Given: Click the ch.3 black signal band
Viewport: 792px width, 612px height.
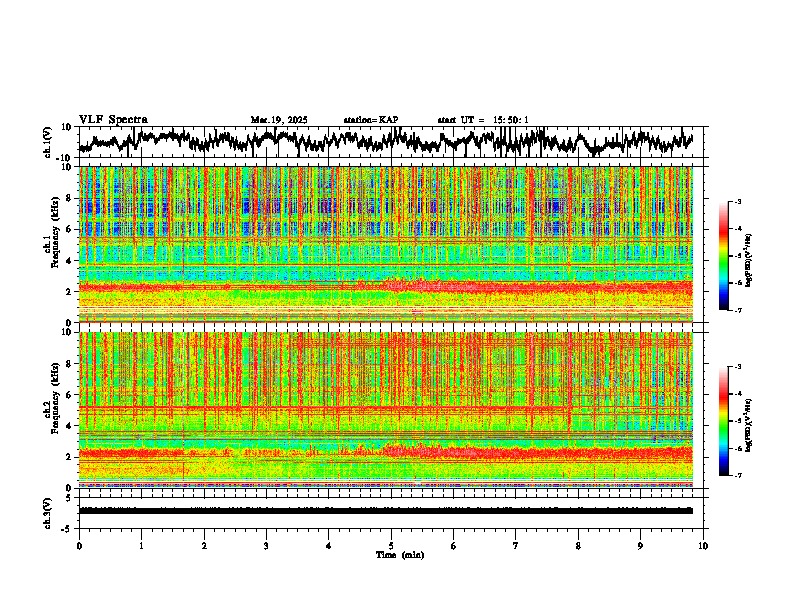Looking at the screenshot, I should 386,511.
